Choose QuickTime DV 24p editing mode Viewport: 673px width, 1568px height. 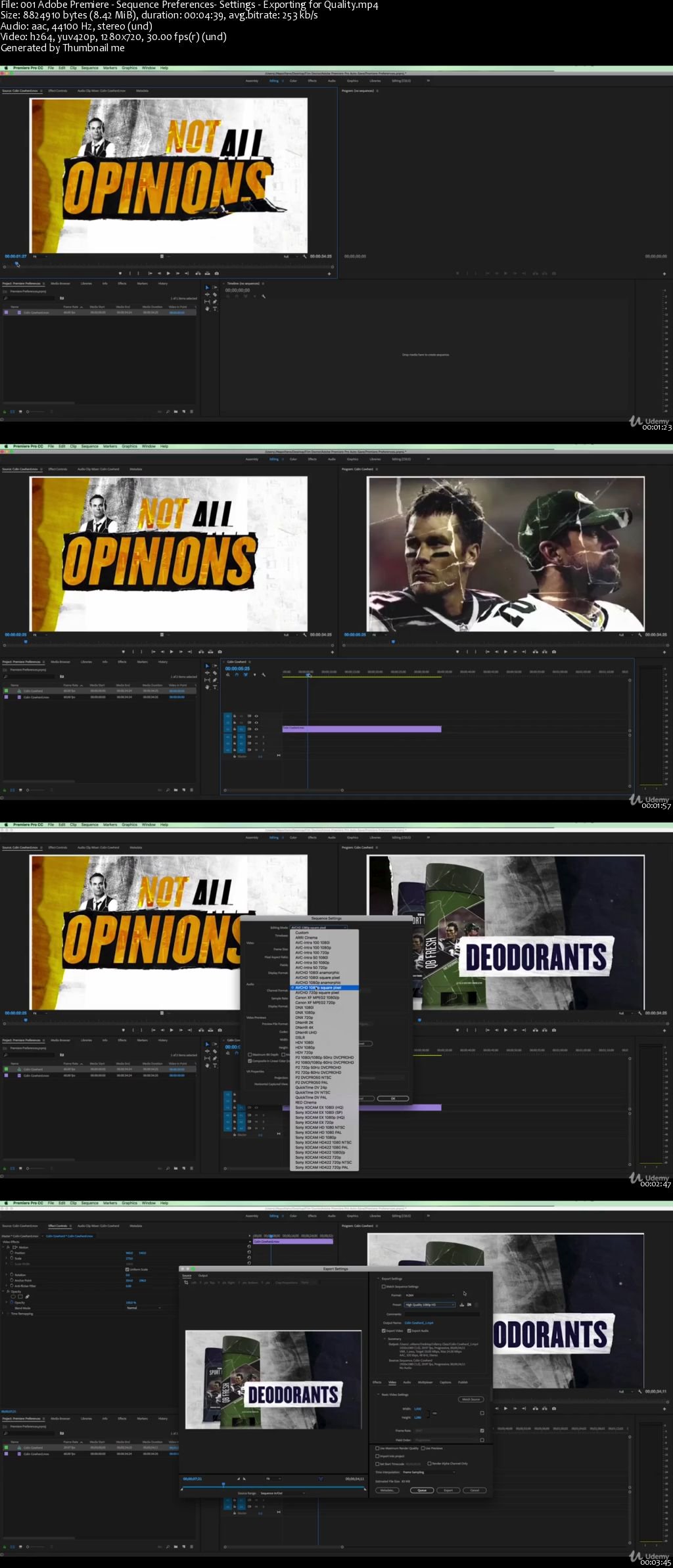coord(325,1088)
